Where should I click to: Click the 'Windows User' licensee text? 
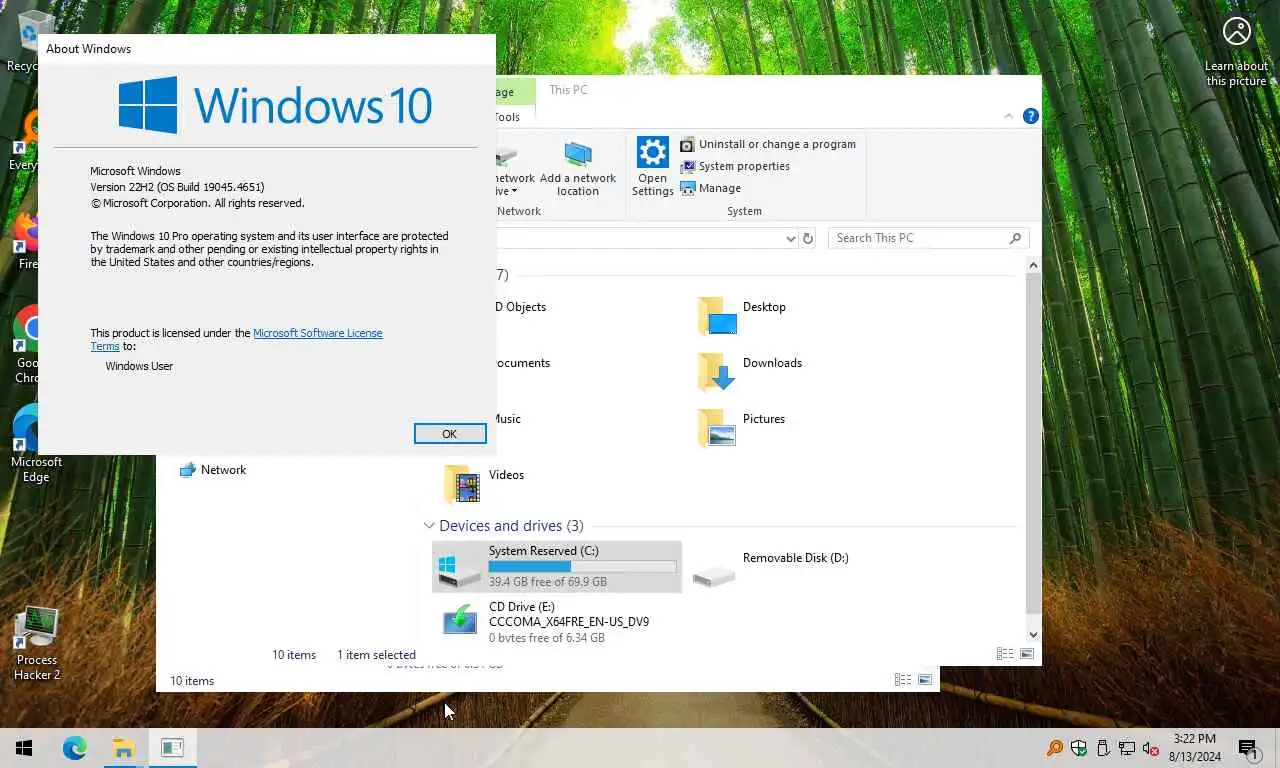coord(139,366)
